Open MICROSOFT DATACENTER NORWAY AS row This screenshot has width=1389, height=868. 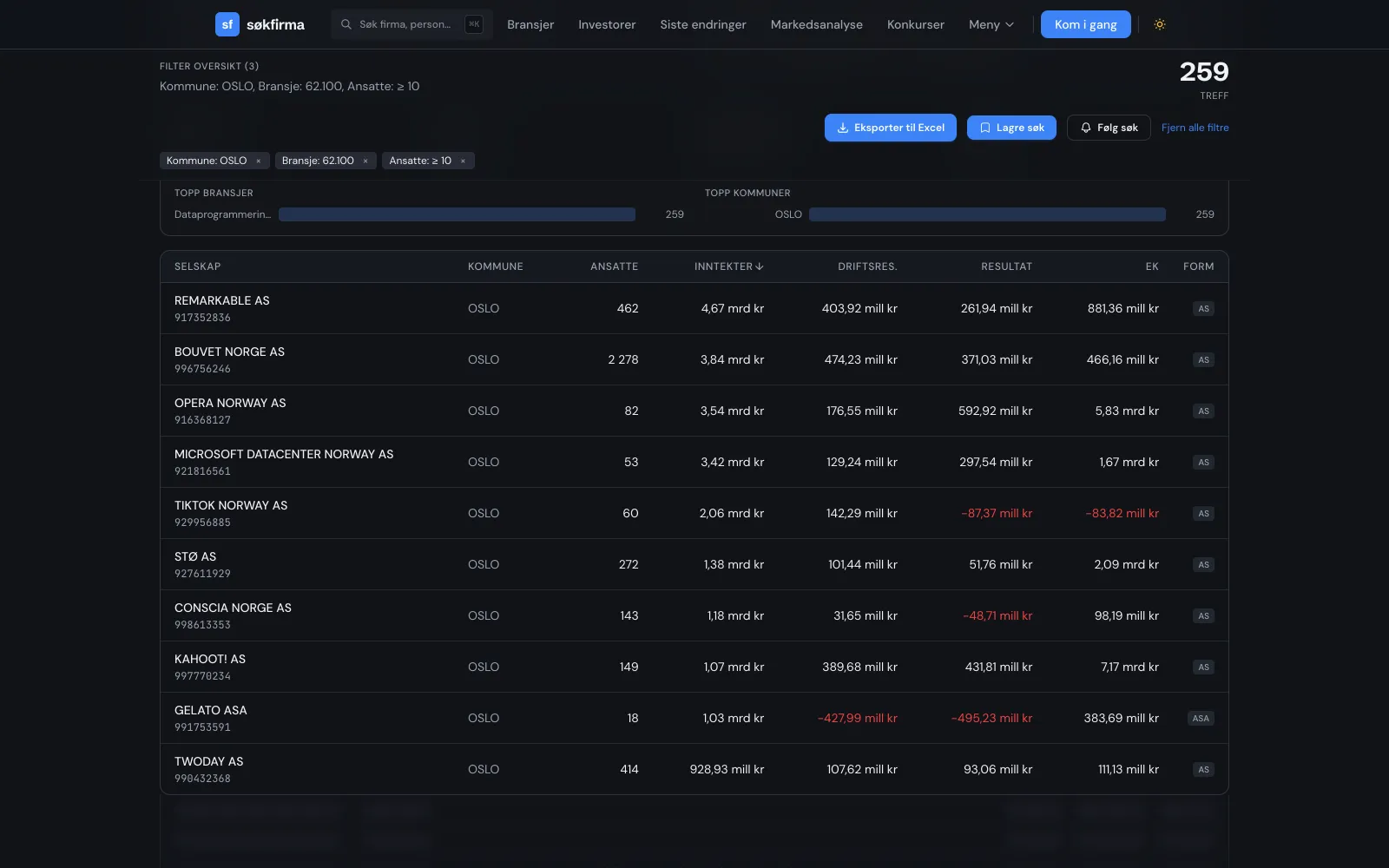[694, 462]
